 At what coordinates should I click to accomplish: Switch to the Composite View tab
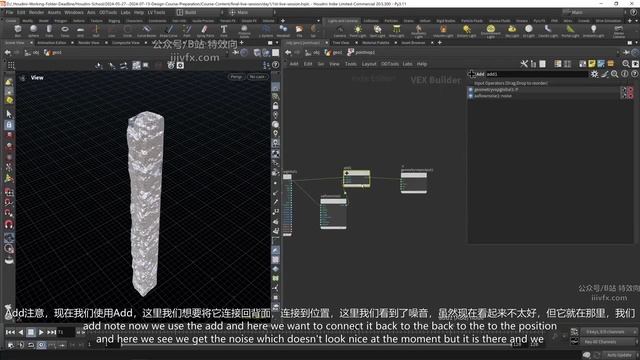126,42
